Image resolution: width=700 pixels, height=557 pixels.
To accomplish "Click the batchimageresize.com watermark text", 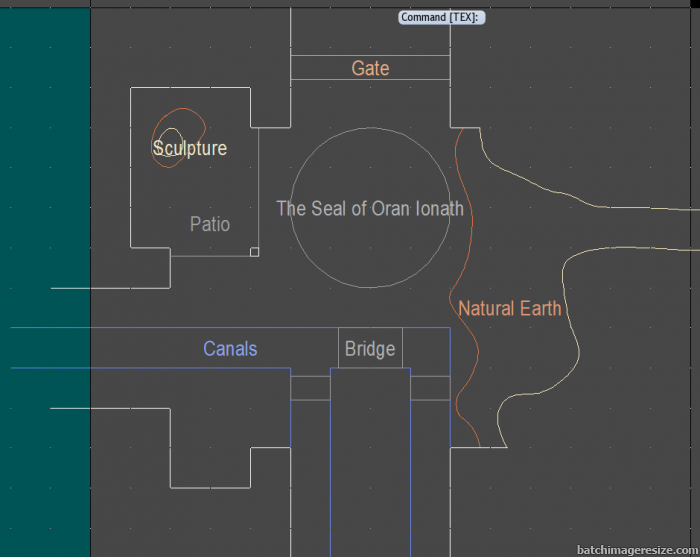I will click(637, 549).
